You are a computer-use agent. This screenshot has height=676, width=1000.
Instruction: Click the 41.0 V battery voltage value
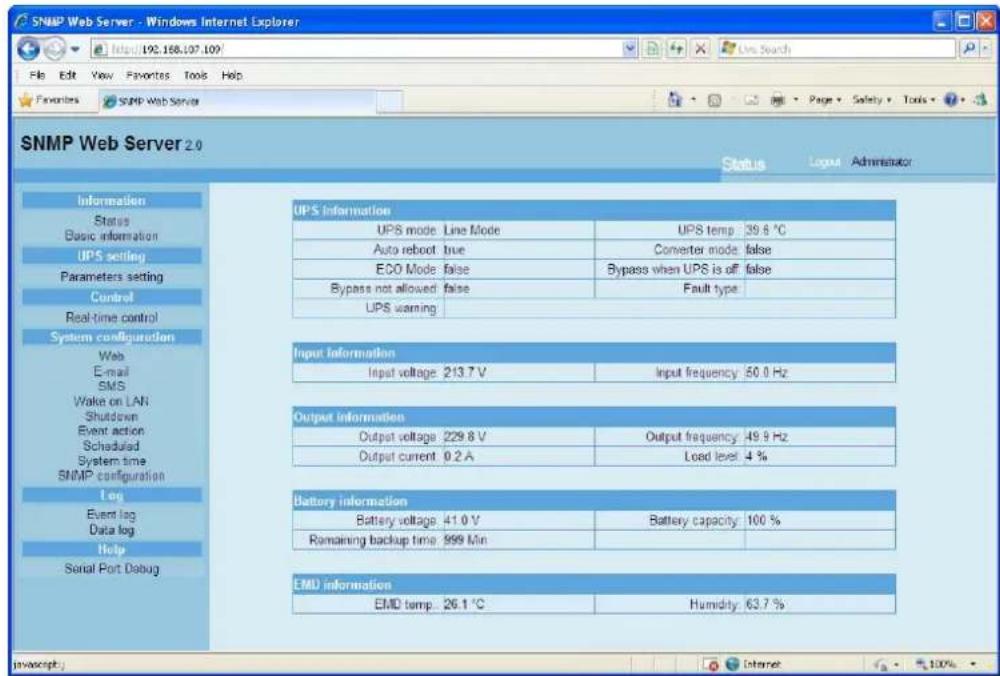461,520
